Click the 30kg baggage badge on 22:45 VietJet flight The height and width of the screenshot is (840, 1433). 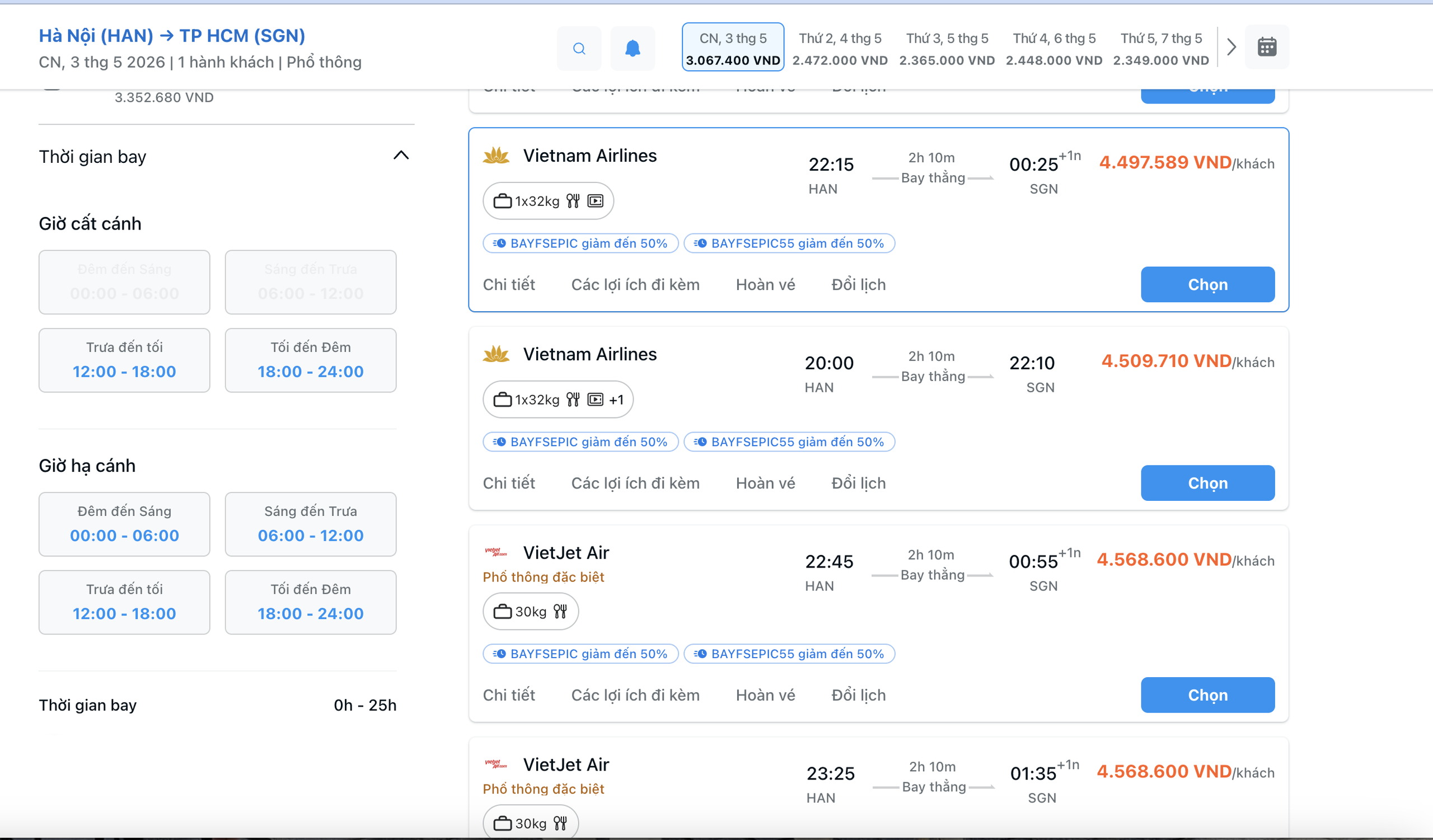pyautogui.click(x=531, y=612)
